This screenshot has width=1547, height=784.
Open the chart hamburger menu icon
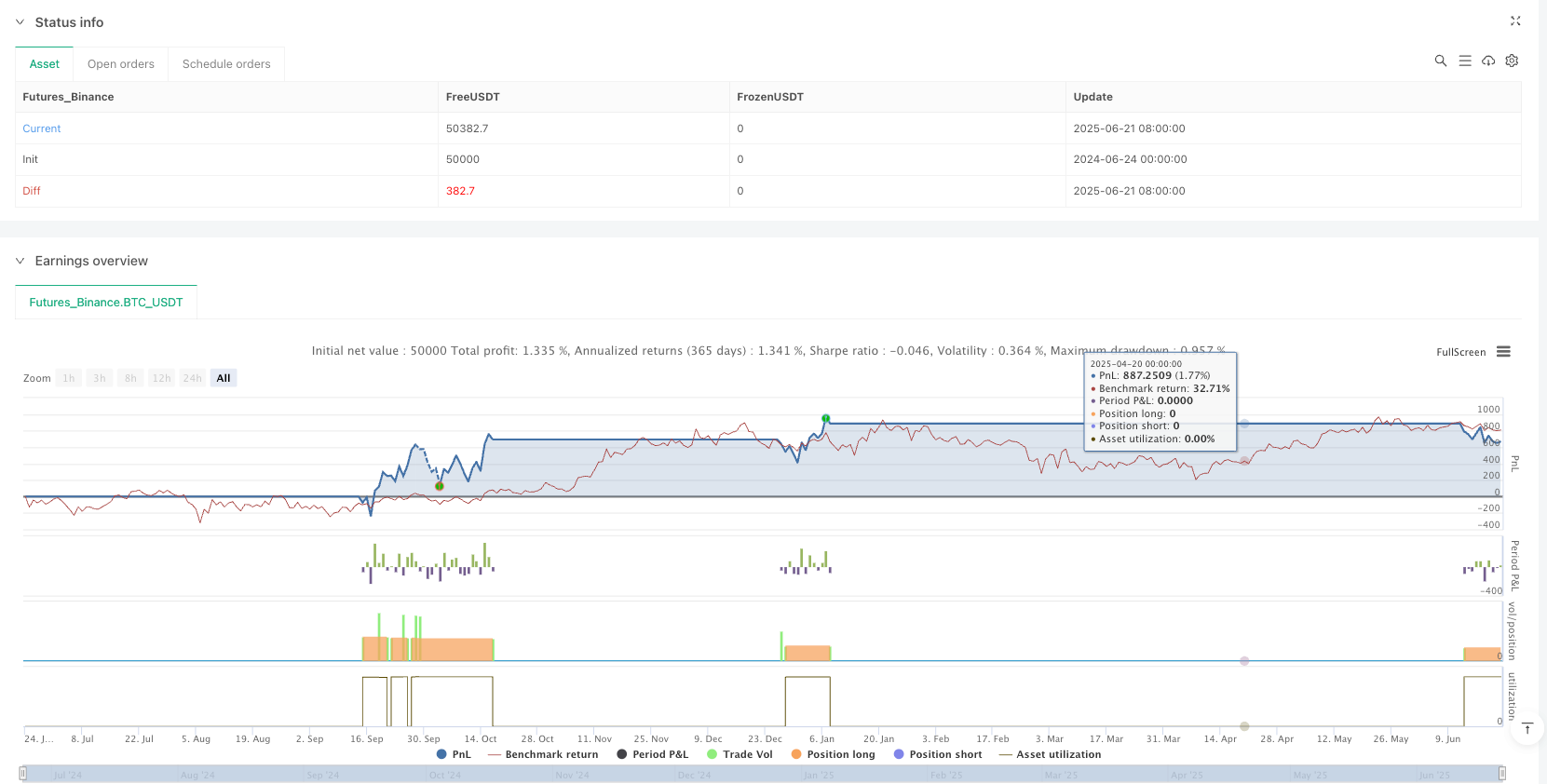tap(1503, 352)
